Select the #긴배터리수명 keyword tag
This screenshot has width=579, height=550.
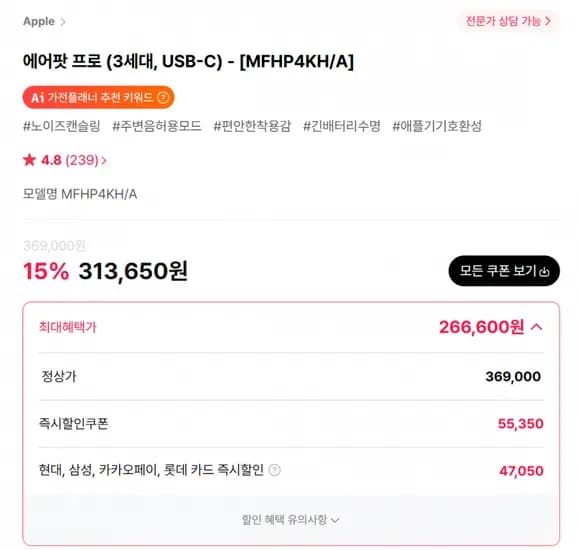pyautogui.click(x=342, y=126)
